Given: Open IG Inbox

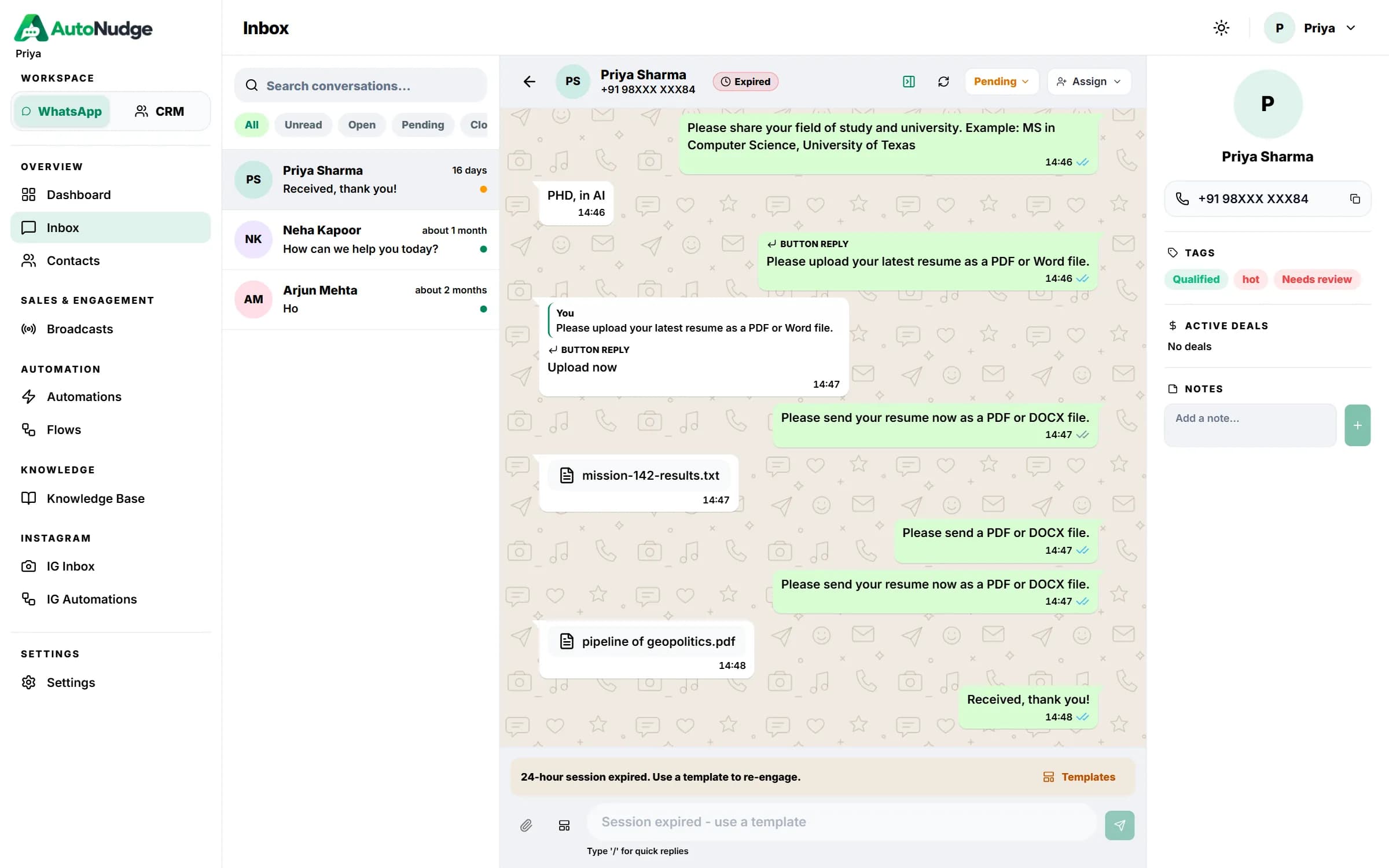Looking at the screenshot, I should click(111, 567).
